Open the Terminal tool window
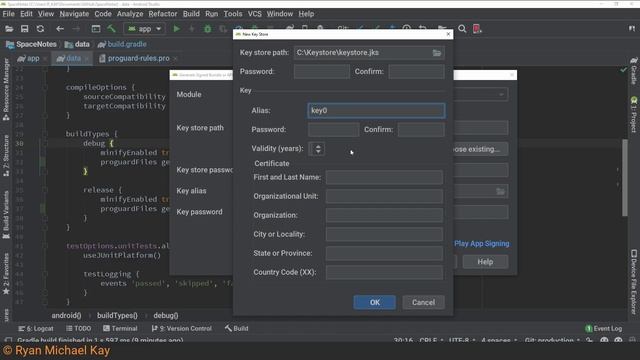This screenshot has height=360, width=640. click(x=120, y=328)
